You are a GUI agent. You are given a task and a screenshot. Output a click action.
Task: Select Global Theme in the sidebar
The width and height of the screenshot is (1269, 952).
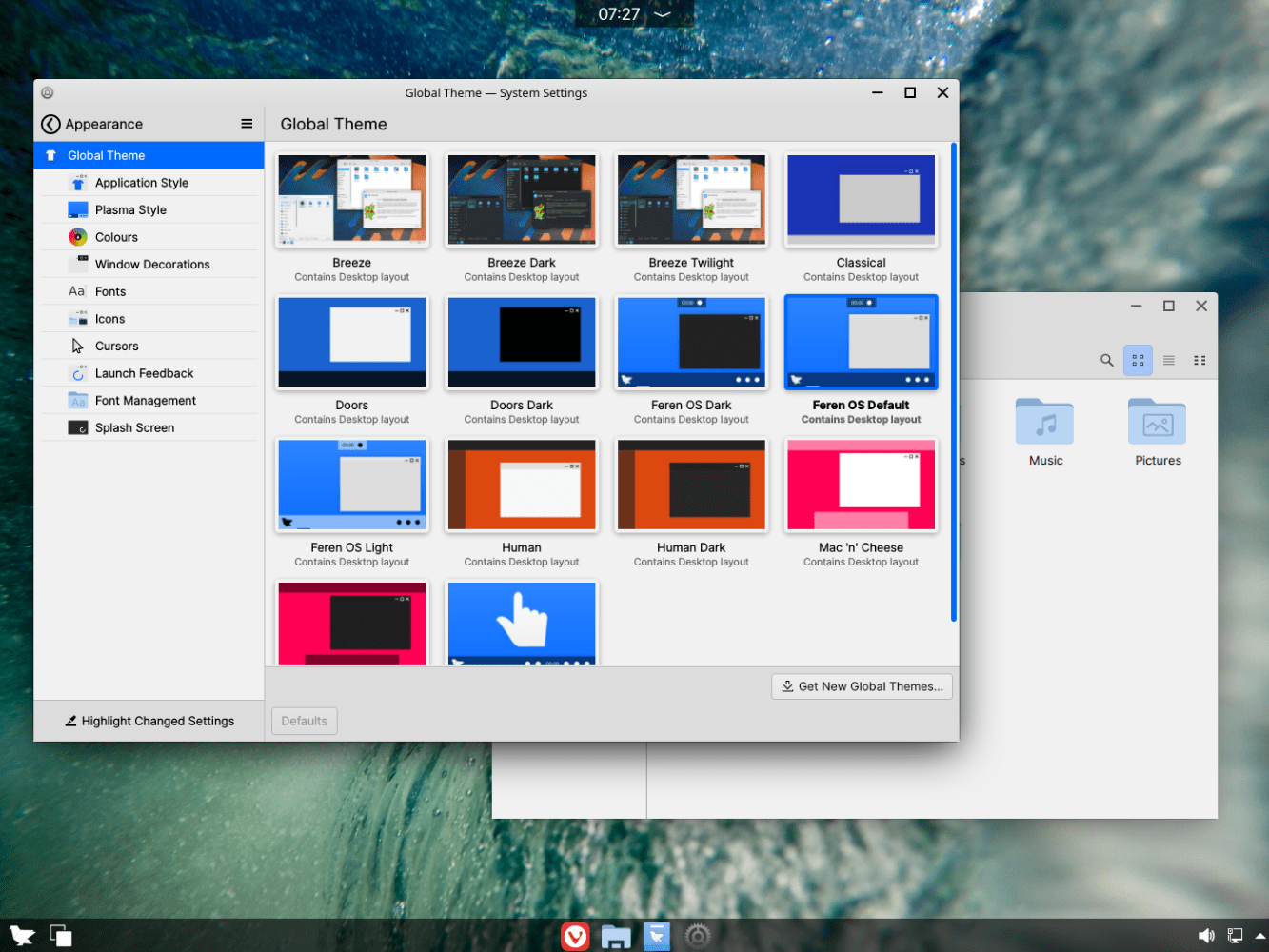tap(106, 154)
